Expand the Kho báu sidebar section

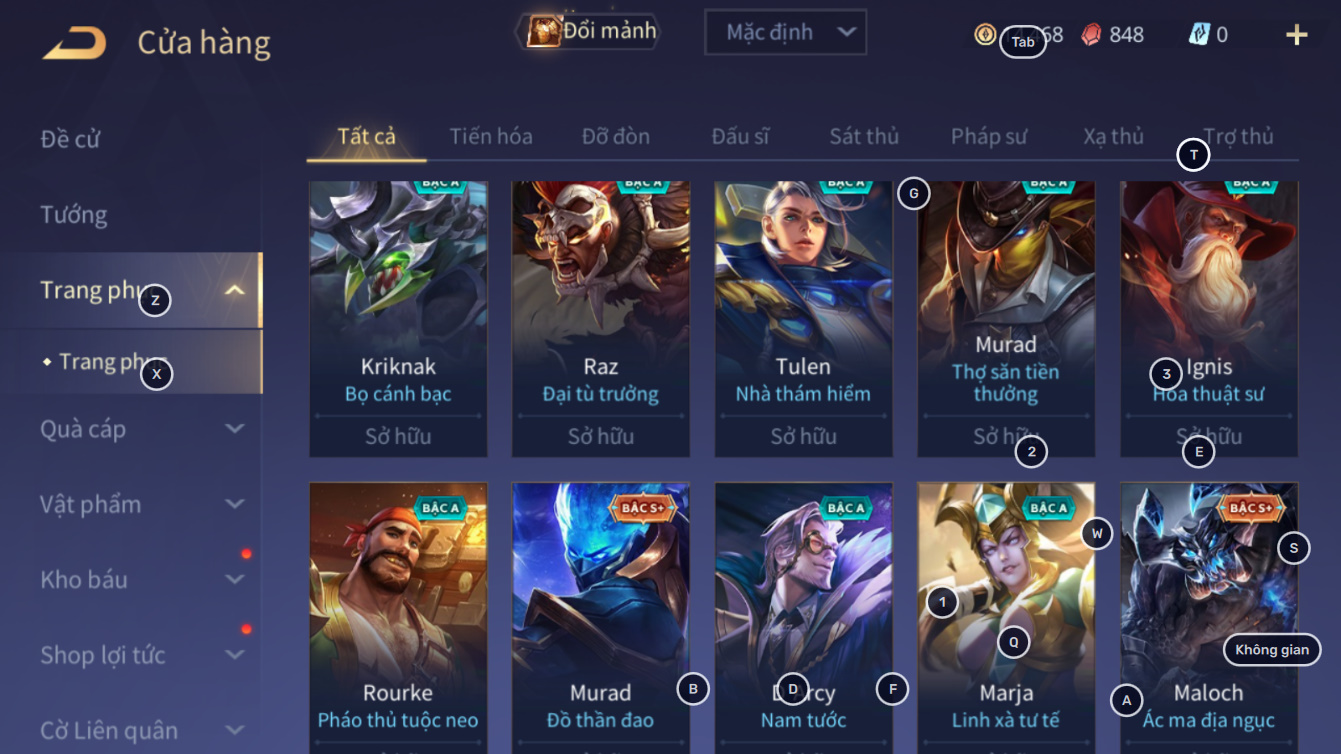[x=235, y=580]
